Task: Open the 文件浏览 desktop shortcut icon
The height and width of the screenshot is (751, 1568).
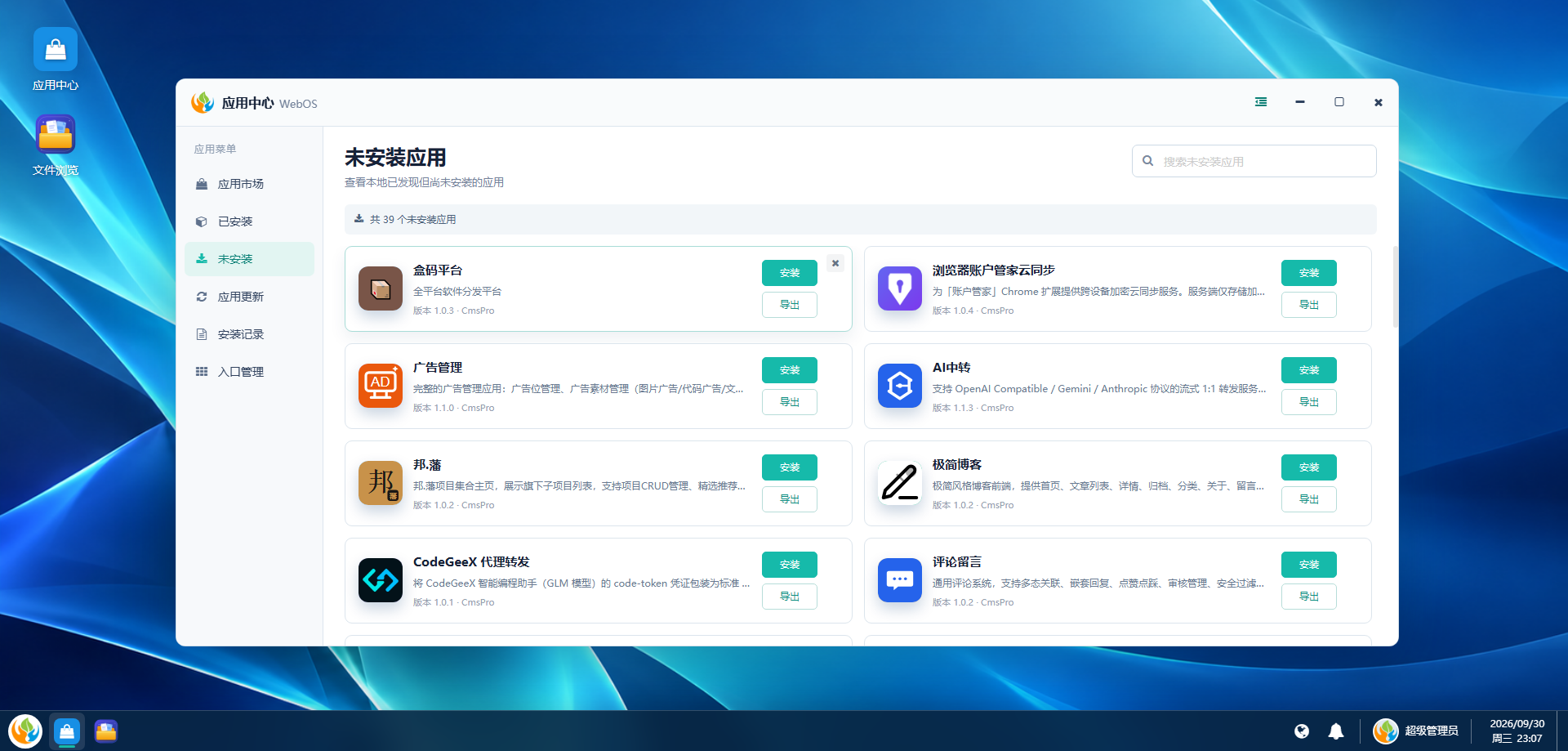Action: pyautogui.click(x=56, y=134)
